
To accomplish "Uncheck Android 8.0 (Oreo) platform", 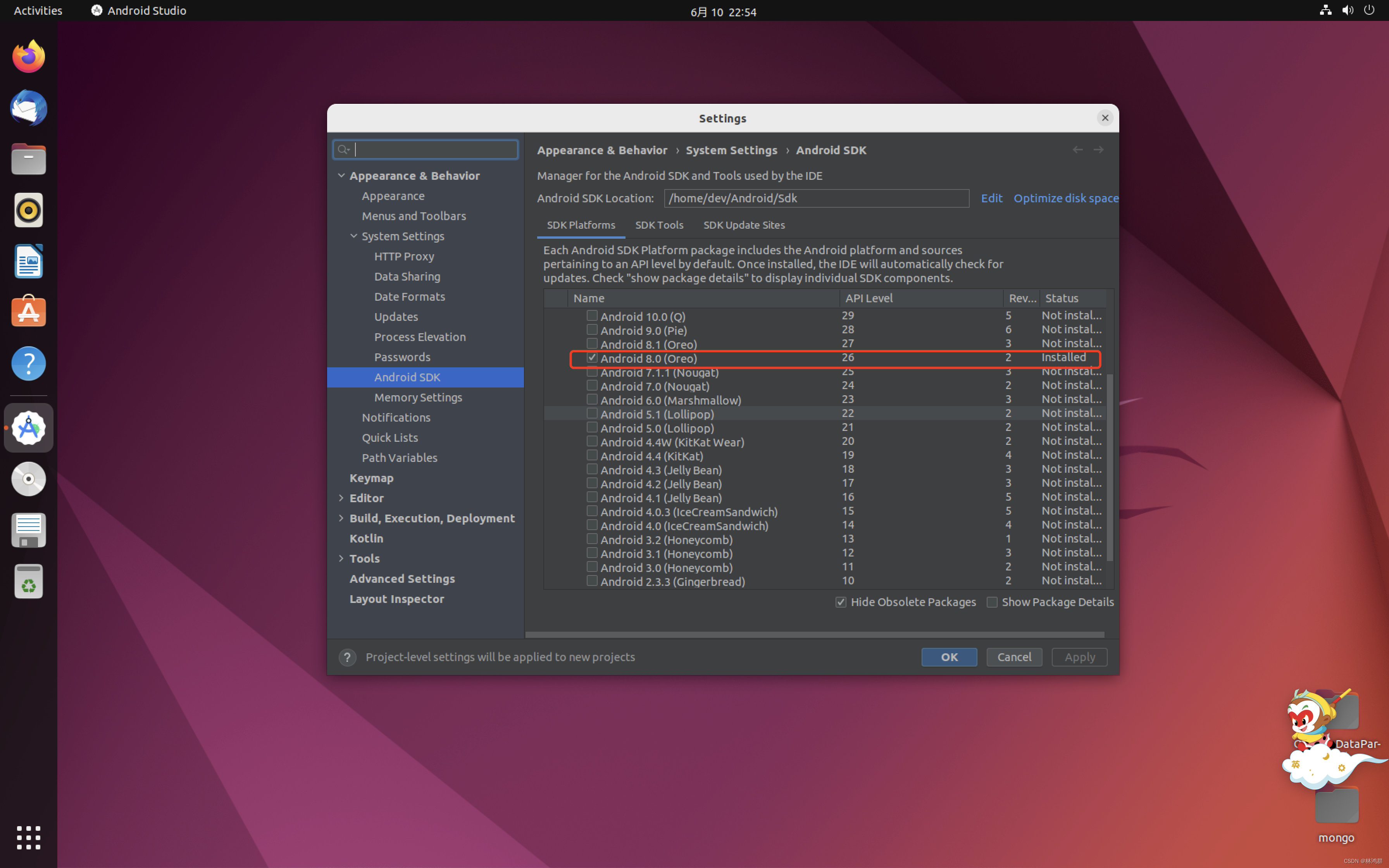I will 592,358.
